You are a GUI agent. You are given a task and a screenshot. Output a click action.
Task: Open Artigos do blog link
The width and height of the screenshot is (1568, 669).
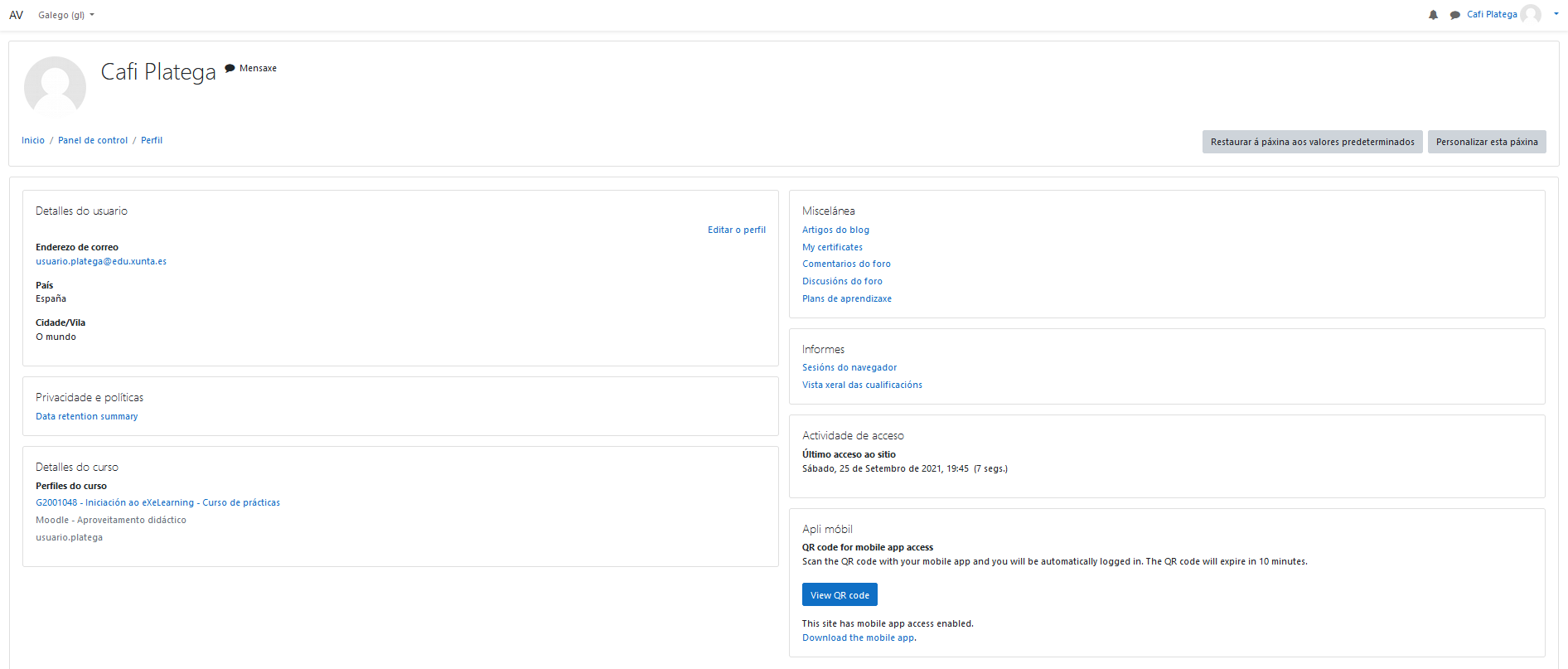click(835, 230)
